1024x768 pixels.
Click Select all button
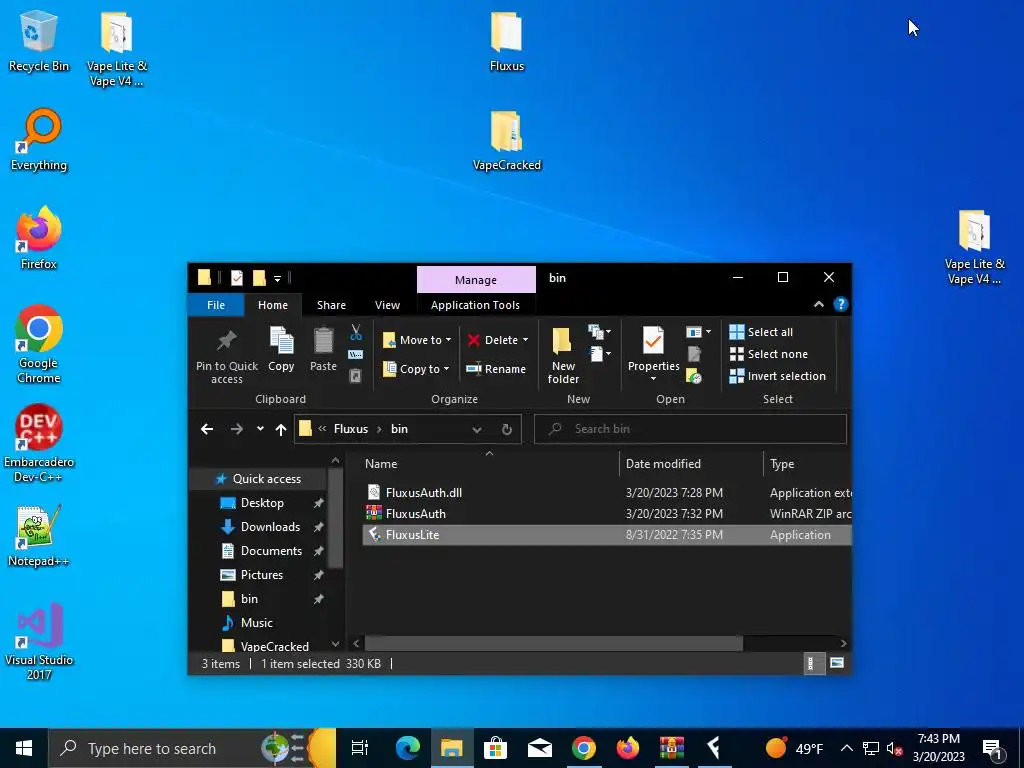(761, 332)
